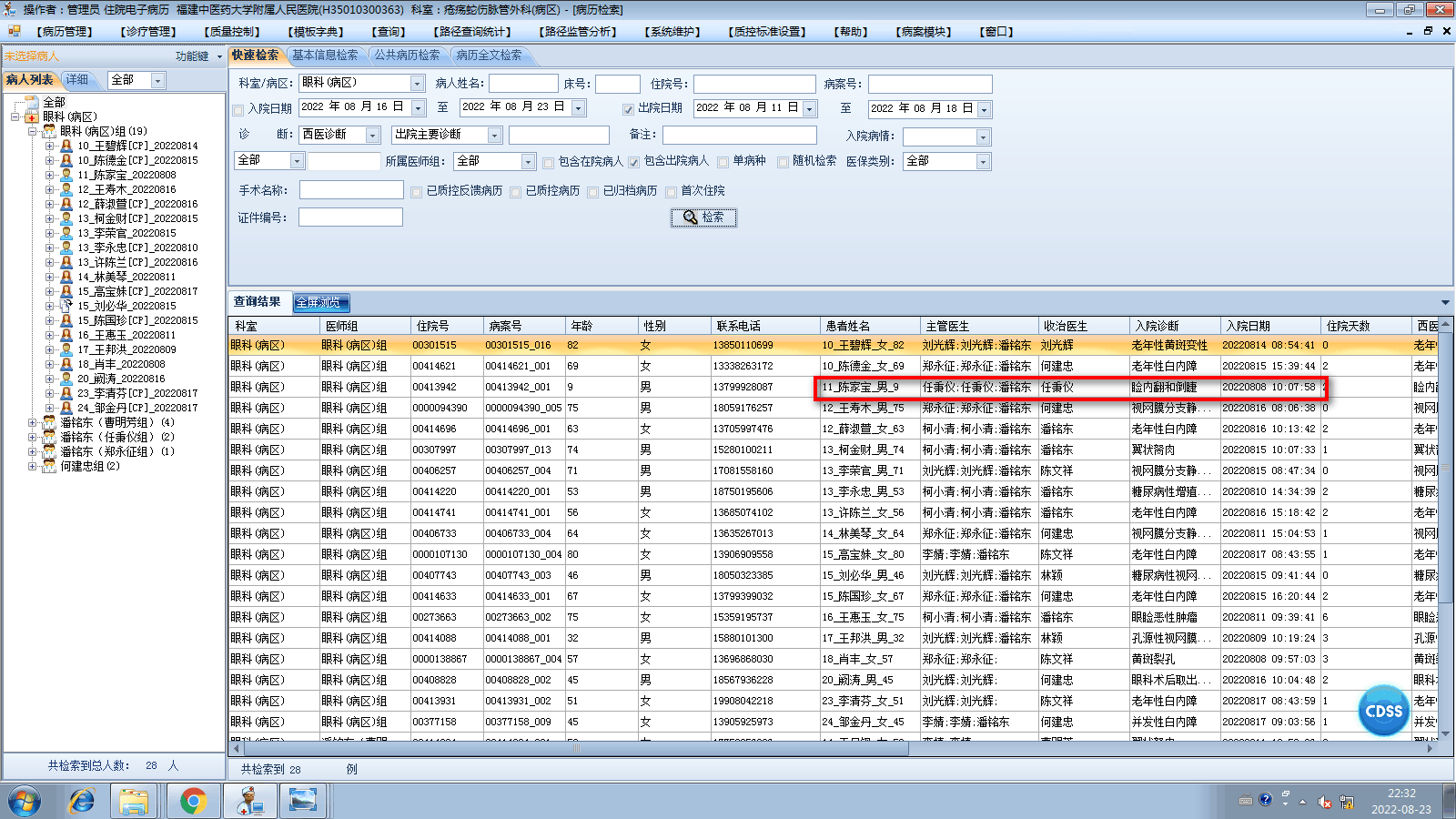Viewport: 1456px width, 819px height.
Task: Enable the 随机检索 checkbox
Action: point(783,163)
